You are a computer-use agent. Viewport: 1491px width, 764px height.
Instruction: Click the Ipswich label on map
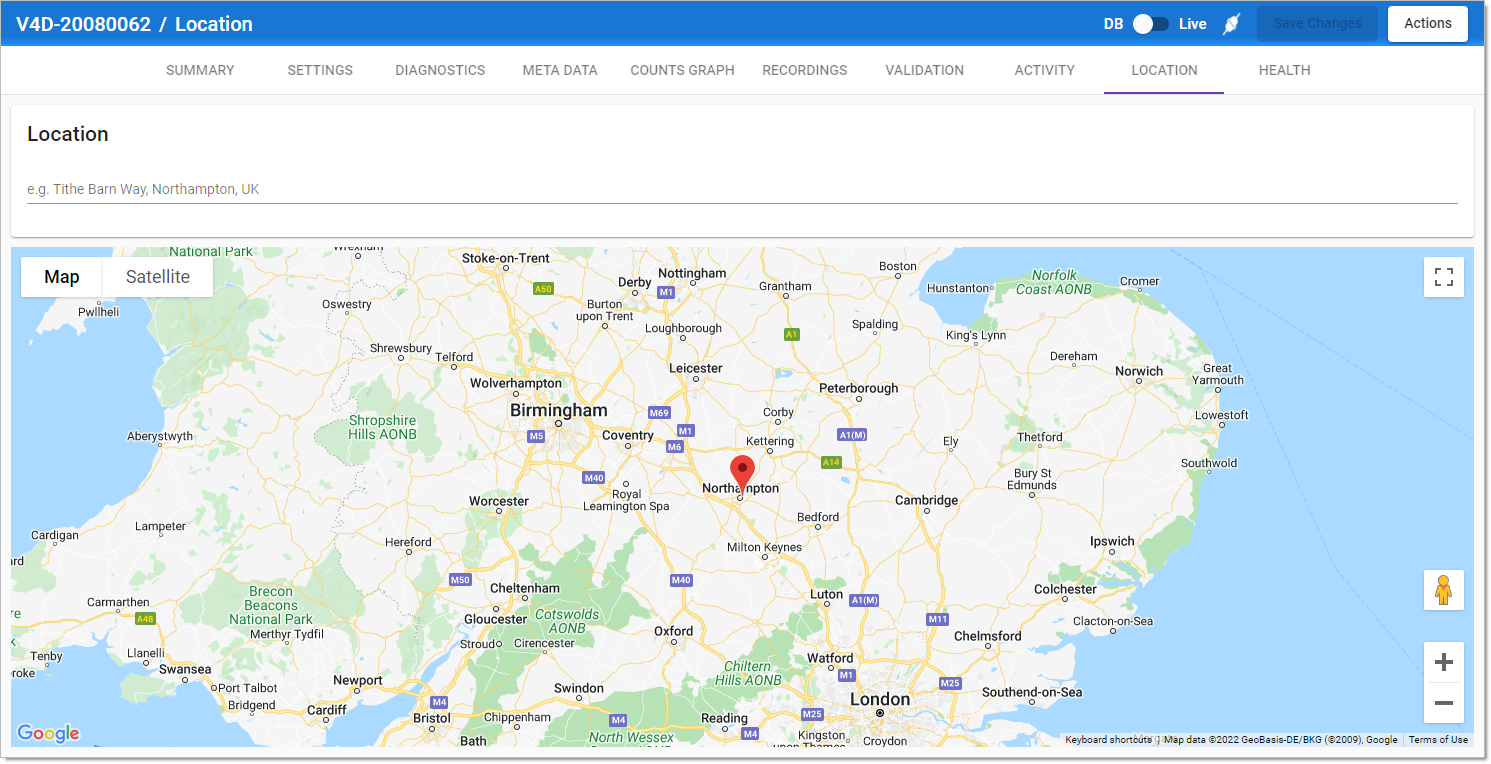(x=1112, y=541)
